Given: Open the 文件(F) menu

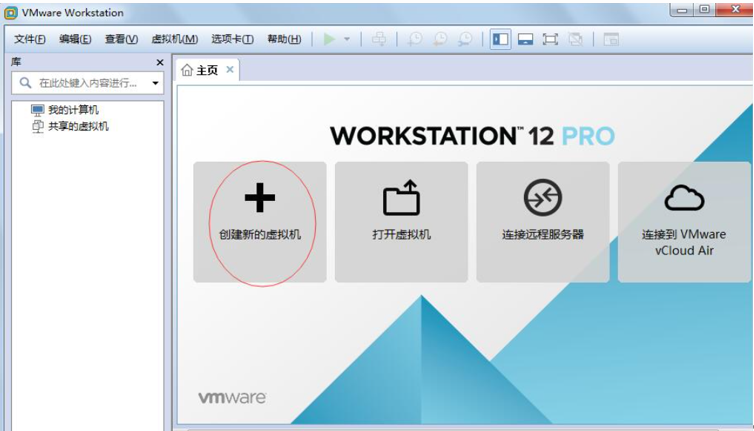Looking at the screenshot, I should click(x=30, y=39).
